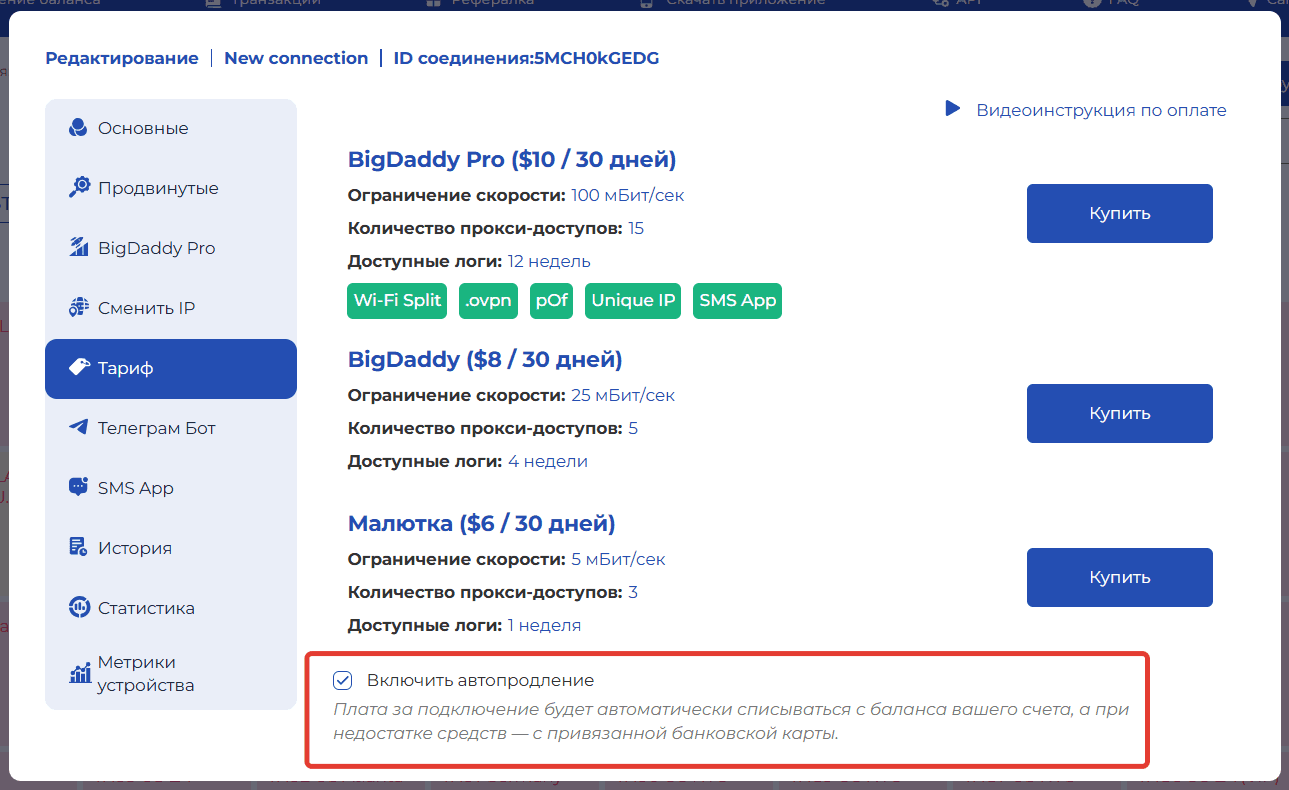Click the Малютка ($6 / 30 дней) heading
The width and height of the screenshot is (1289, 790).
pos(481,523)
